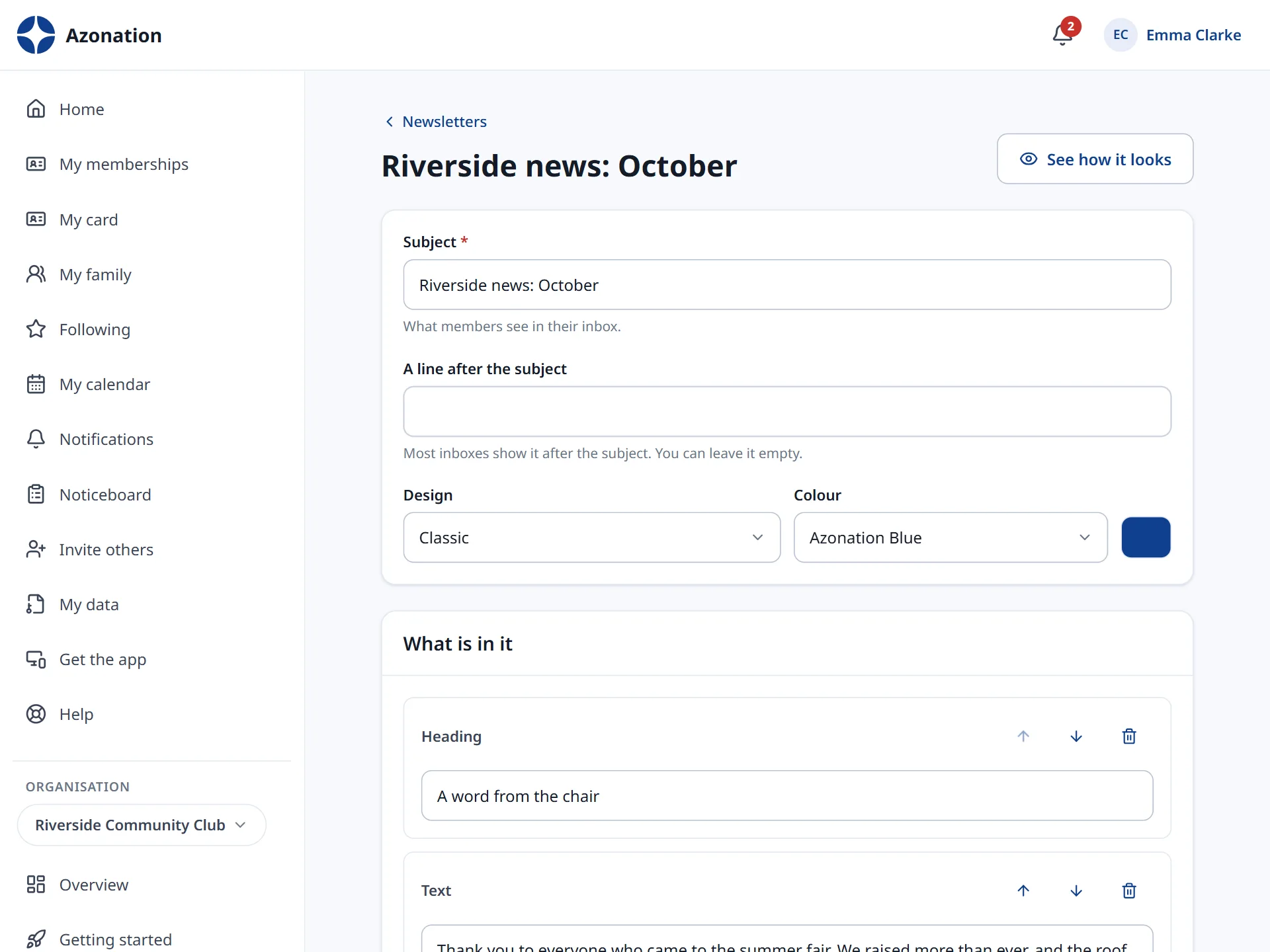
Task: Click the Subject input field
Action: [787, 285]
